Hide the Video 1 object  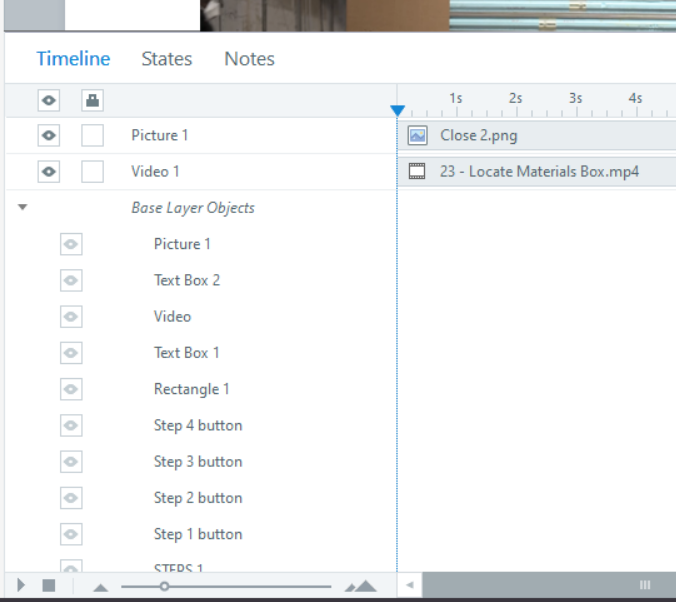click(x=49, y=172)
